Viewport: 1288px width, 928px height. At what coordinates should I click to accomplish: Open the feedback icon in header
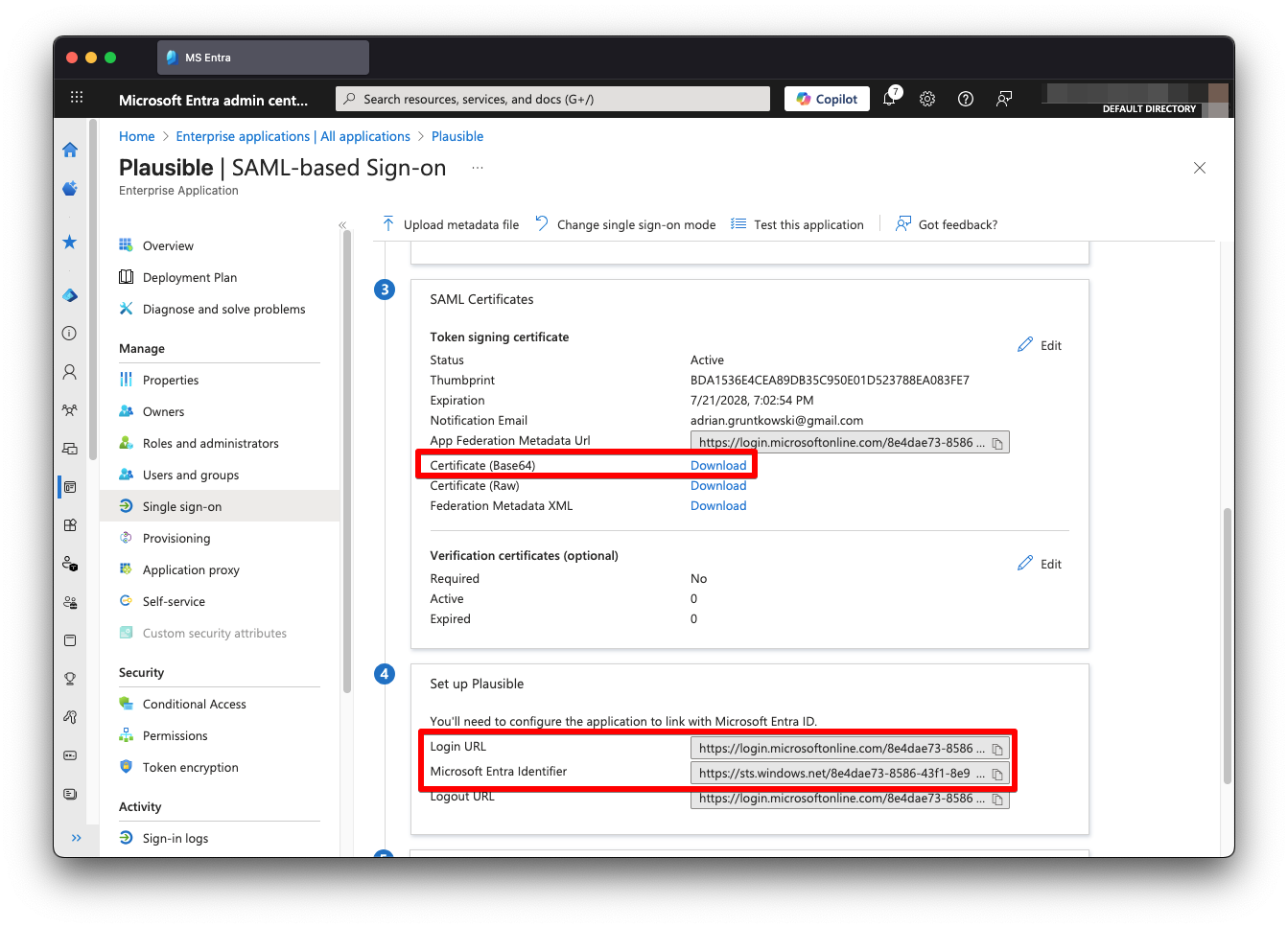[1004, 99]
